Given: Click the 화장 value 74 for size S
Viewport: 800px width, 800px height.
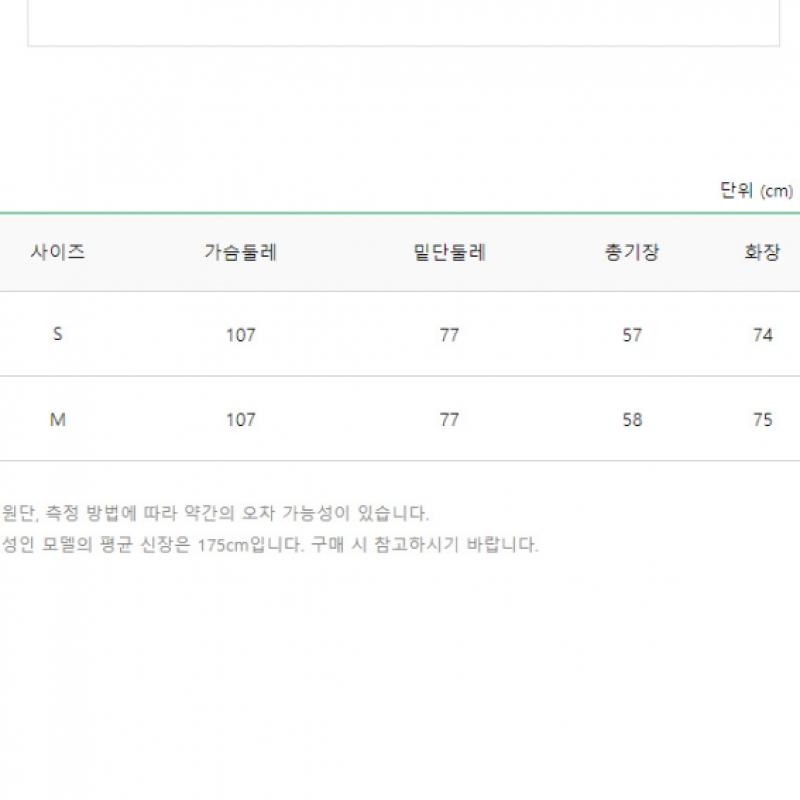Looking at the screenshot, I should (x=763, y=335).
